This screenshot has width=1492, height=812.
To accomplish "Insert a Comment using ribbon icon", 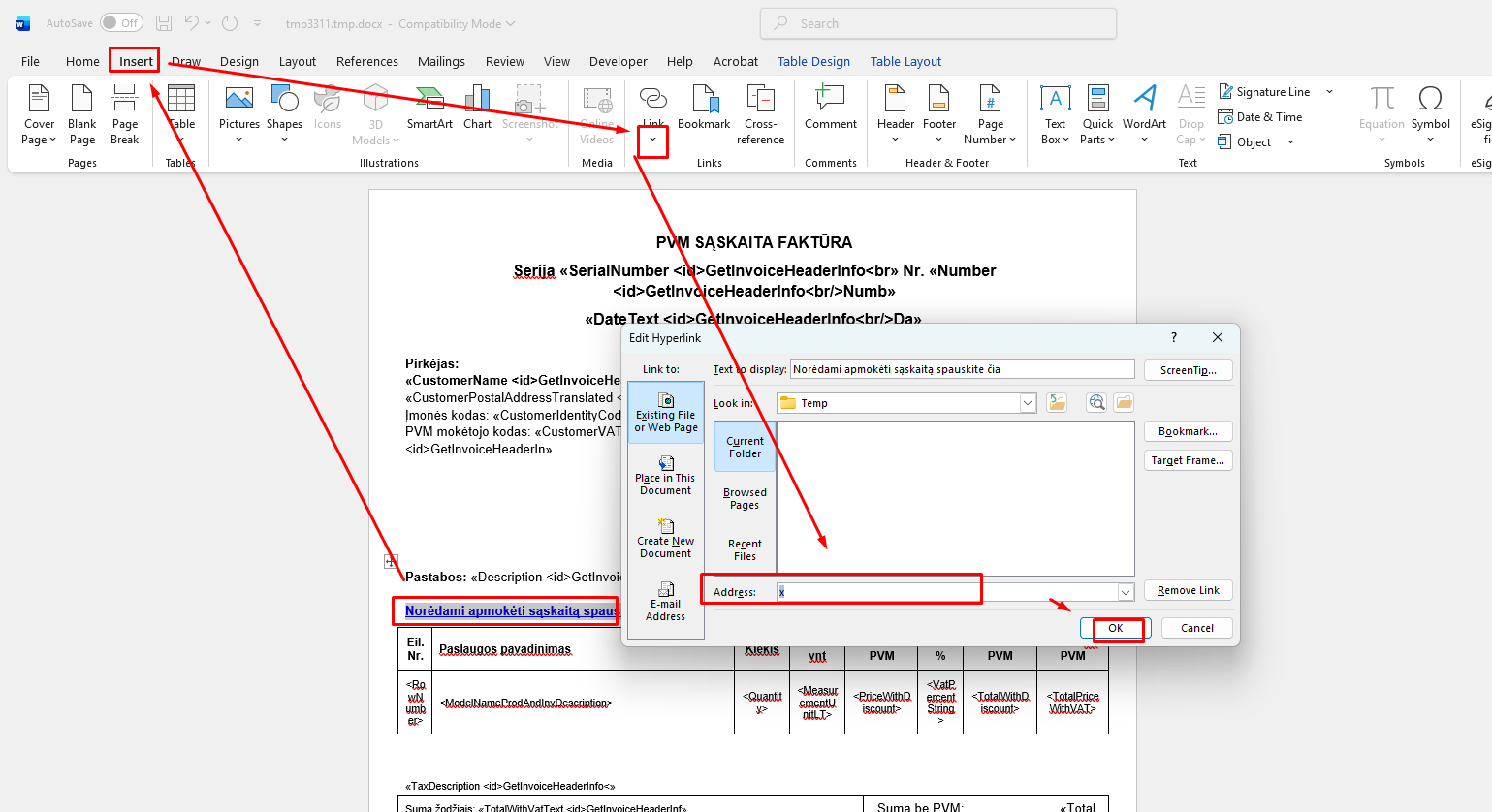I will pos(830,100).
